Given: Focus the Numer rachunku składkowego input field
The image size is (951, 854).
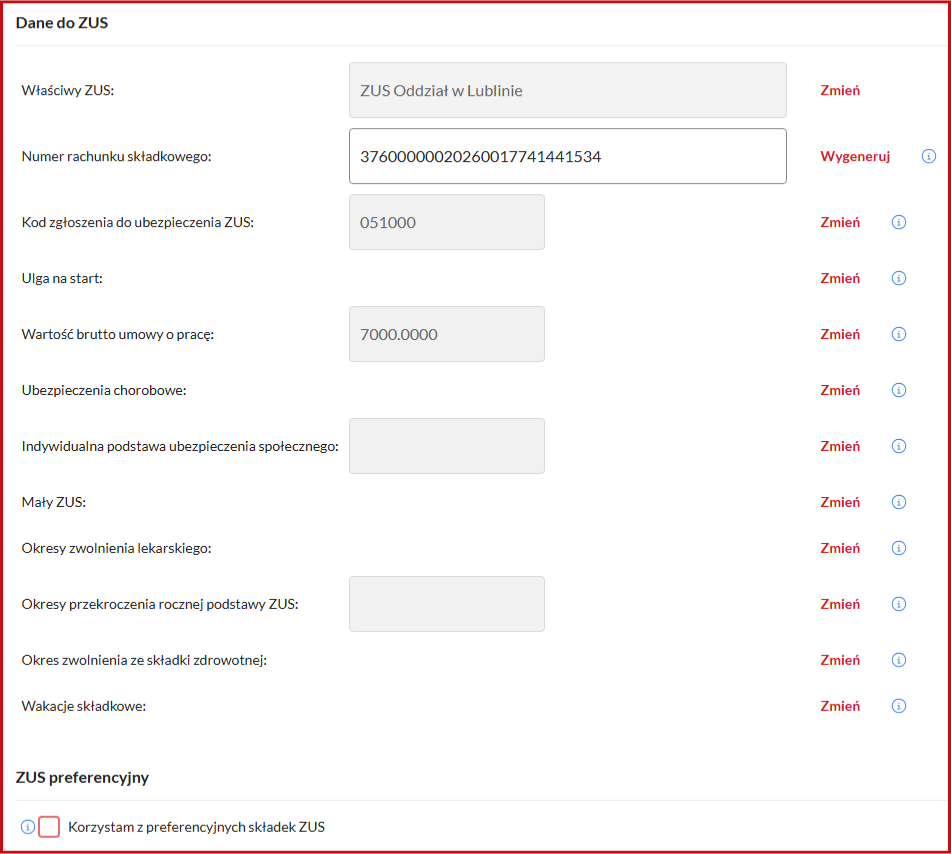Looking at the screenshot, I should point(568,156).
